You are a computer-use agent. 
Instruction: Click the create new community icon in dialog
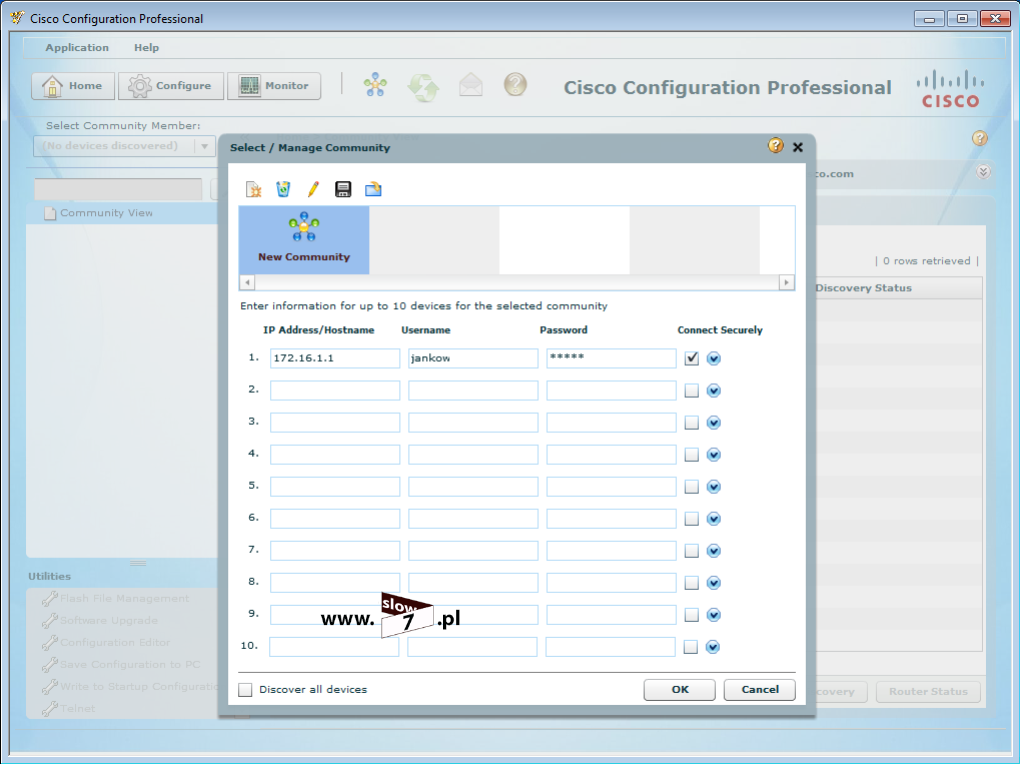point(253,189)
